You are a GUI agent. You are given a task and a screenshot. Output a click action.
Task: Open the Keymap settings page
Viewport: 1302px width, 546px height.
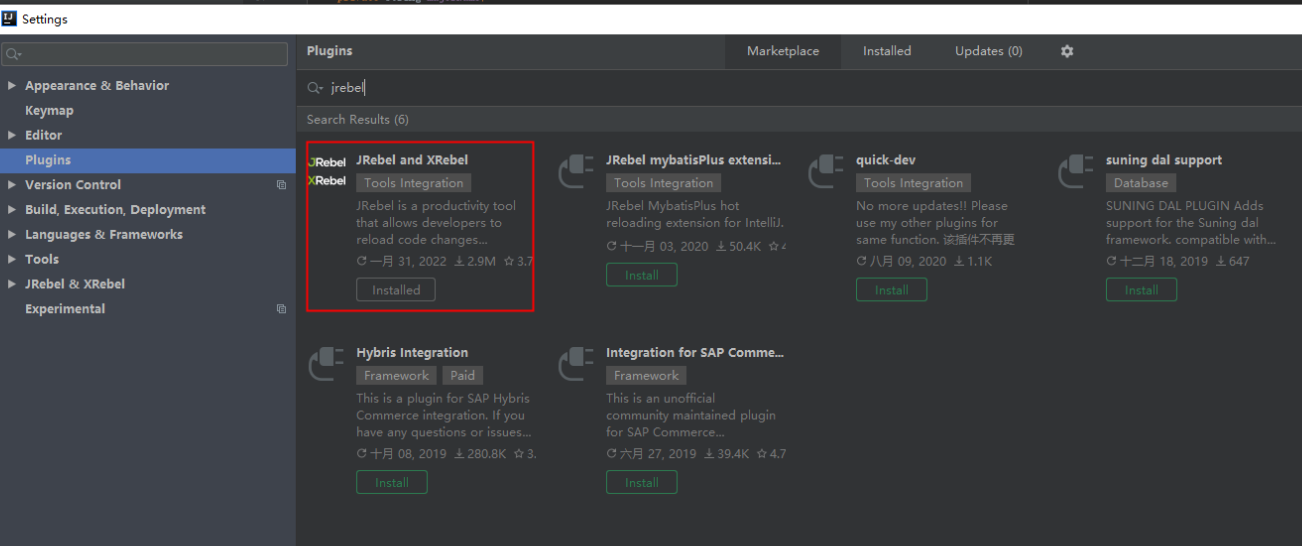tap(49, 111)
